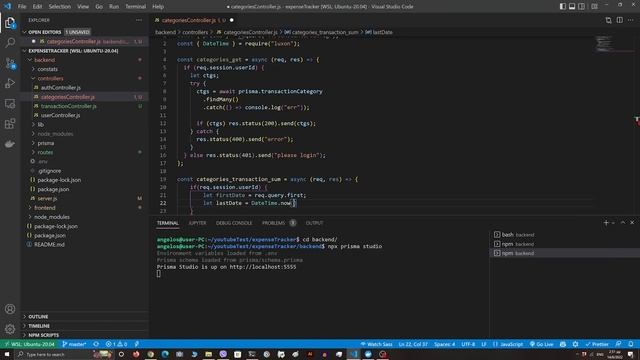Click Go Live in status bar
This screenshot has height=360, width=640.
[x=541, y=344]
